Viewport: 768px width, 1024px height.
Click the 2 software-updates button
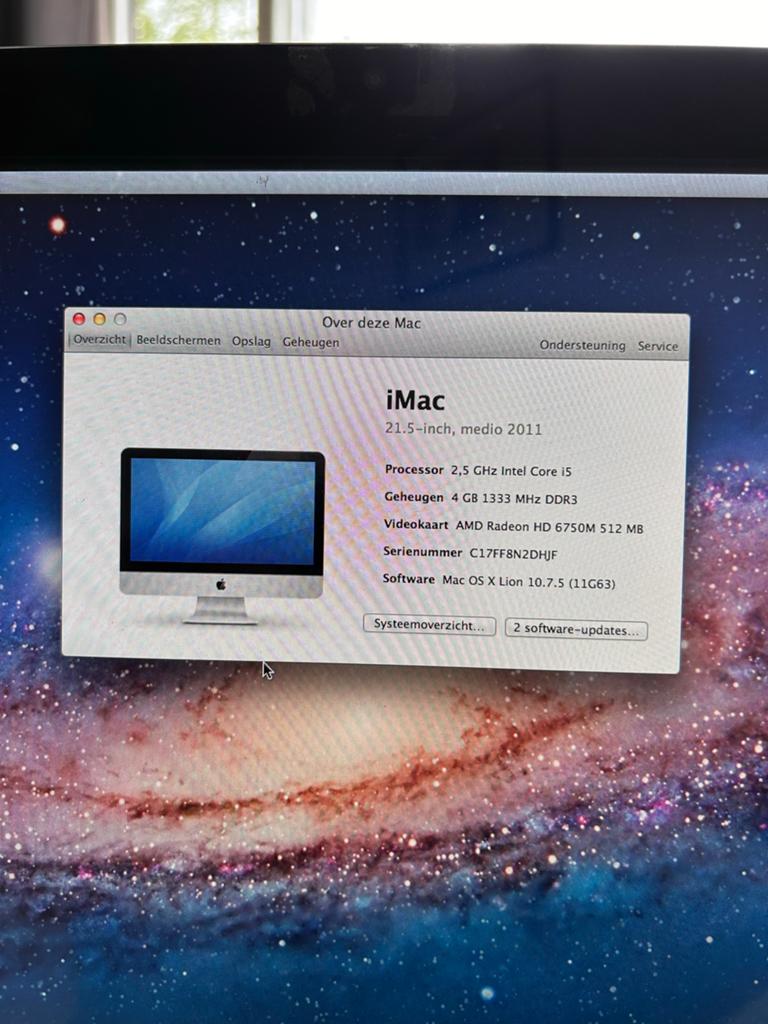[x=576, y=630]
